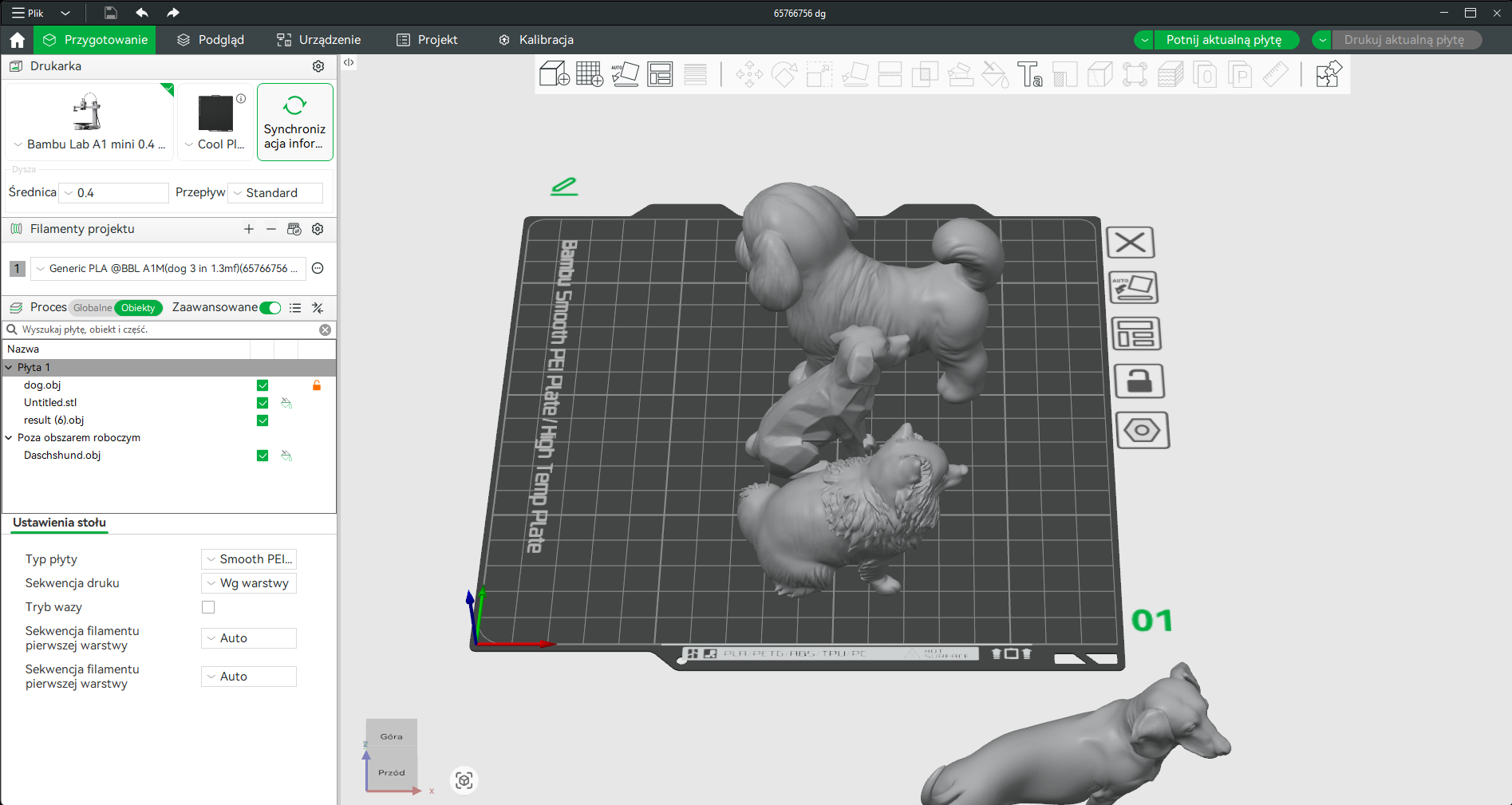Image resolution: width=1512 pixels, height=805 pixels.
Task: Run Auto Orient from the top toolbar
Action: [625, 74]
